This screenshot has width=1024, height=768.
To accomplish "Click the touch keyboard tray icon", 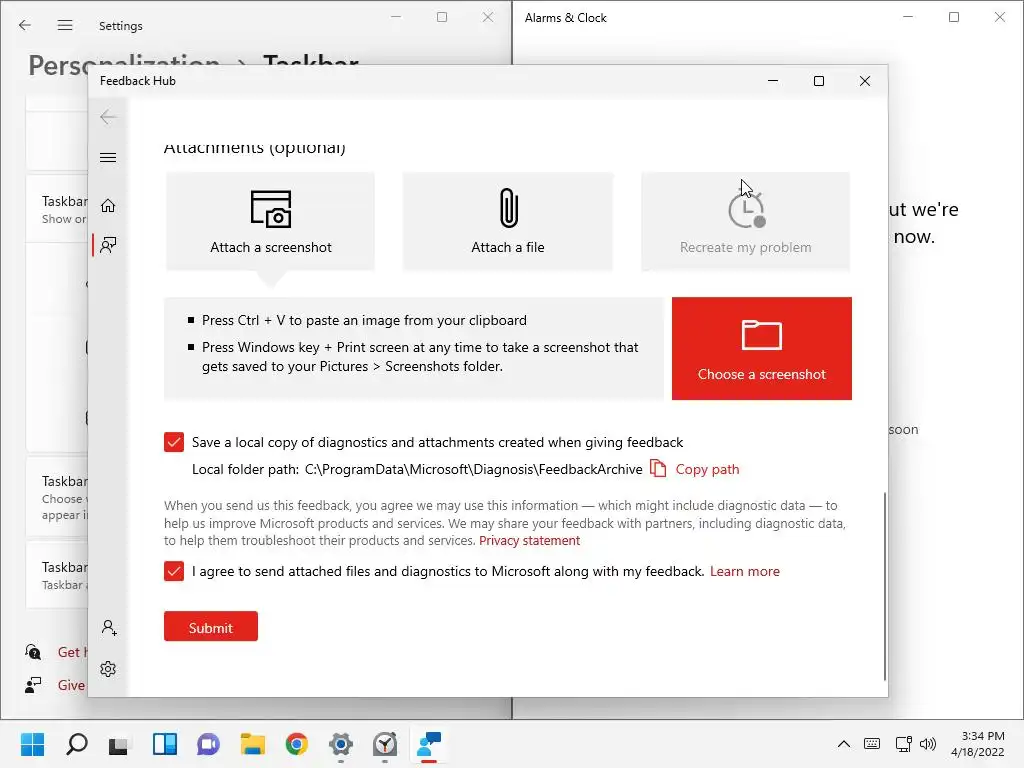I will [872, 744].
